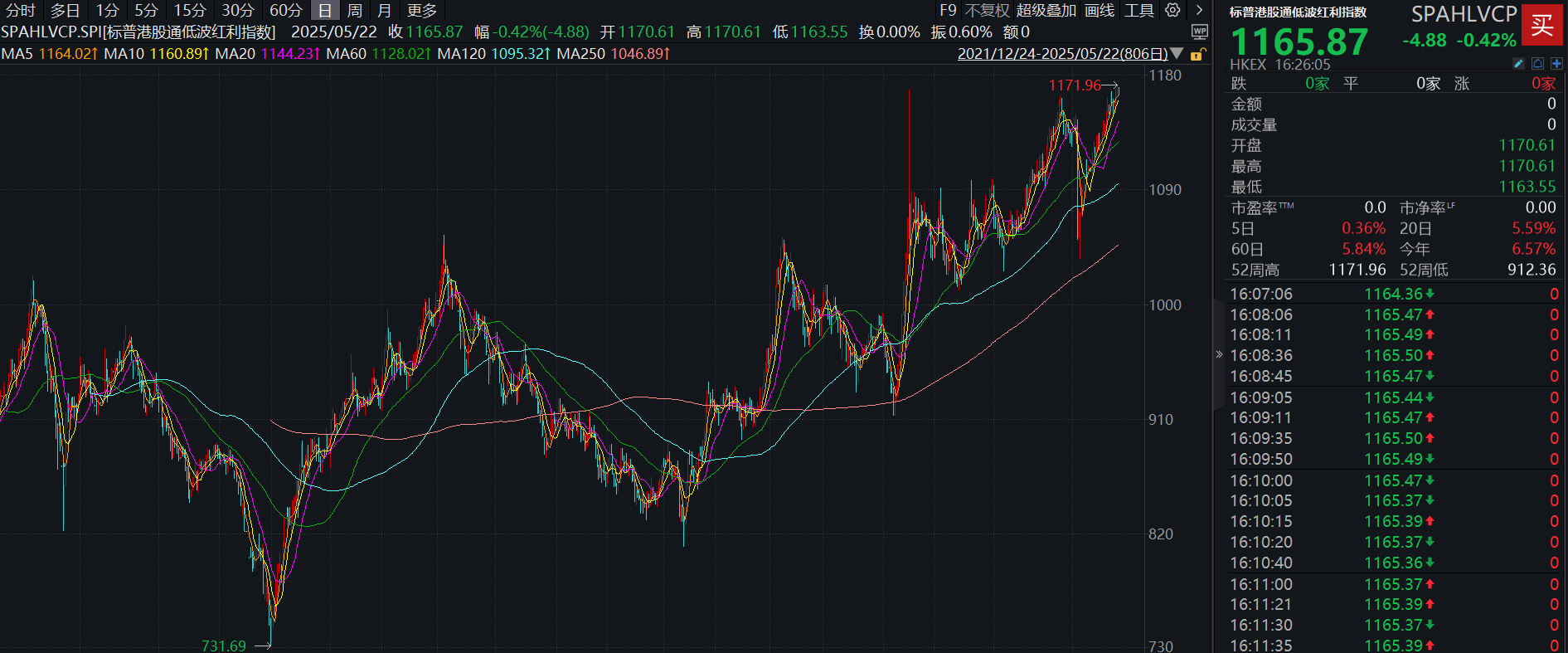Select the 60分 period tab
Image resolution: width=1568 pixels, height=653 pixels.
pos(285,10)
